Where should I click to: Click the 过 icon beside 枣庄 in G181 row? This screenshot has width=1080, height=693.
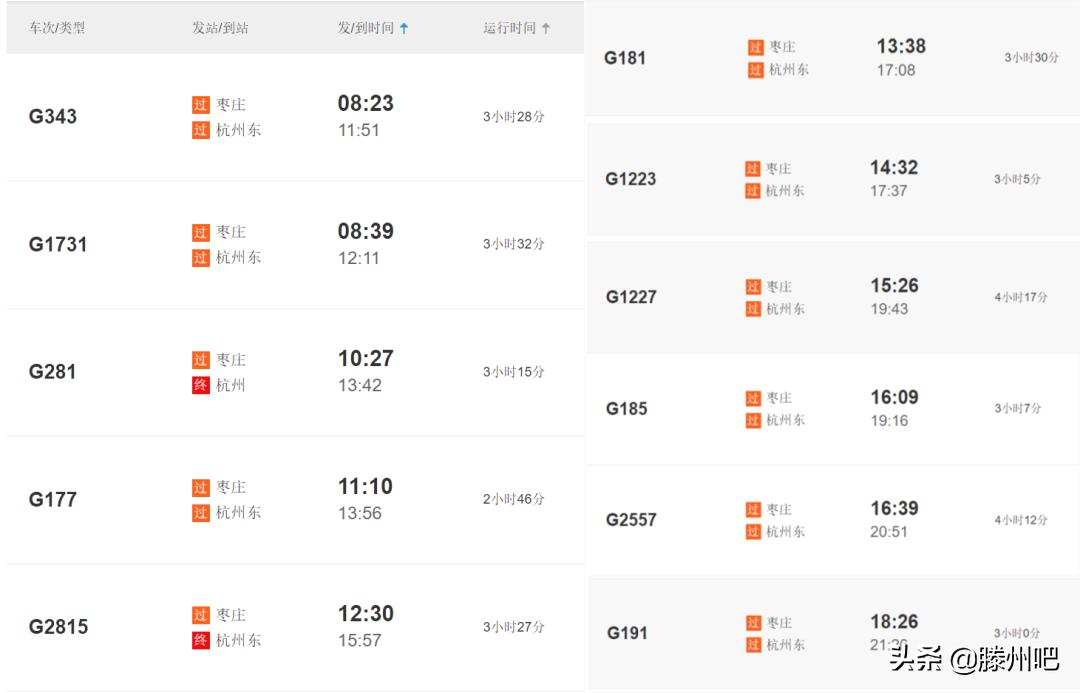point(755,47)
